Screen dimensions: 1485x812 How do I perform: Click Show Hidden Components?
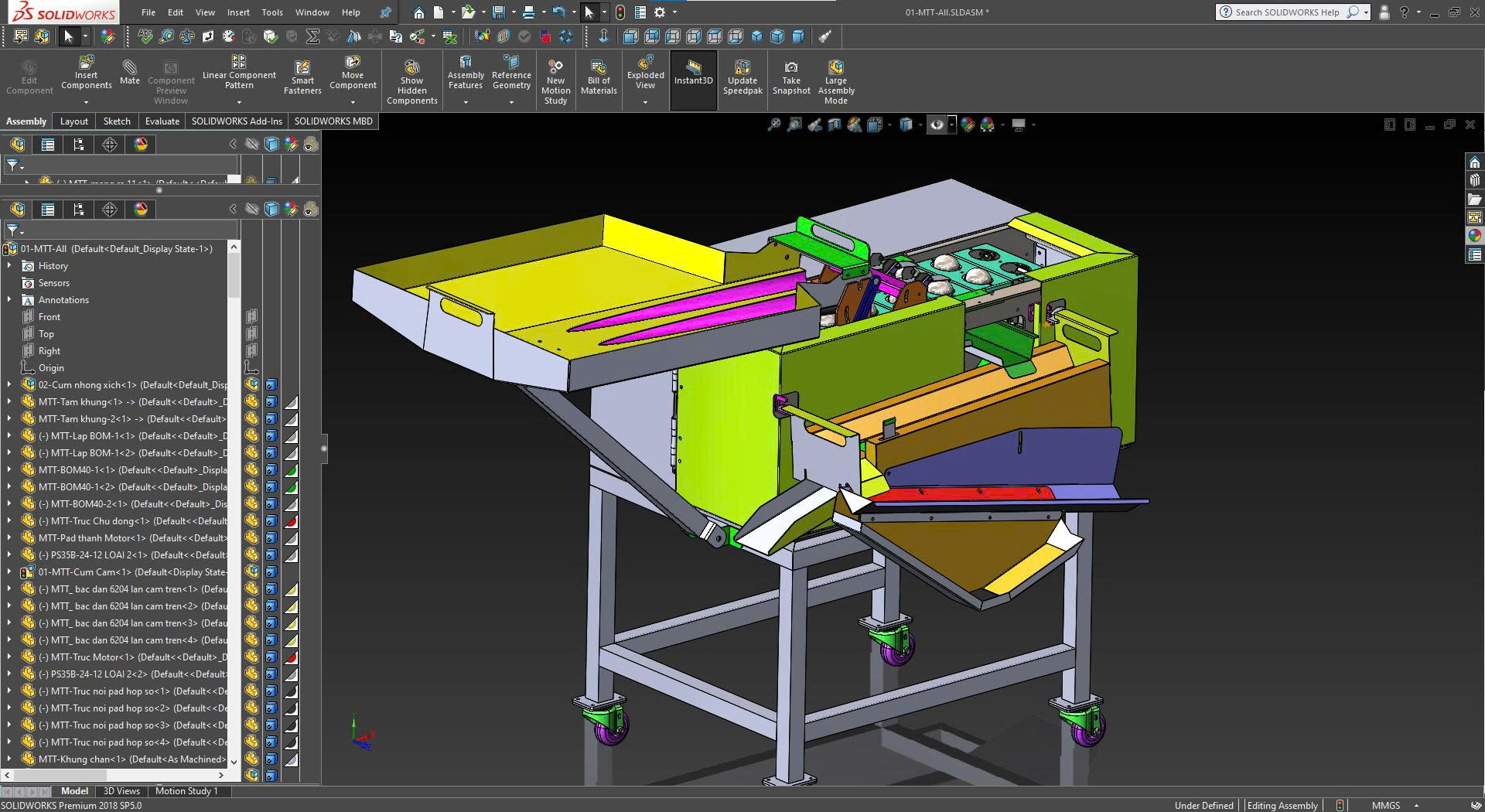(x=412, y=81)
